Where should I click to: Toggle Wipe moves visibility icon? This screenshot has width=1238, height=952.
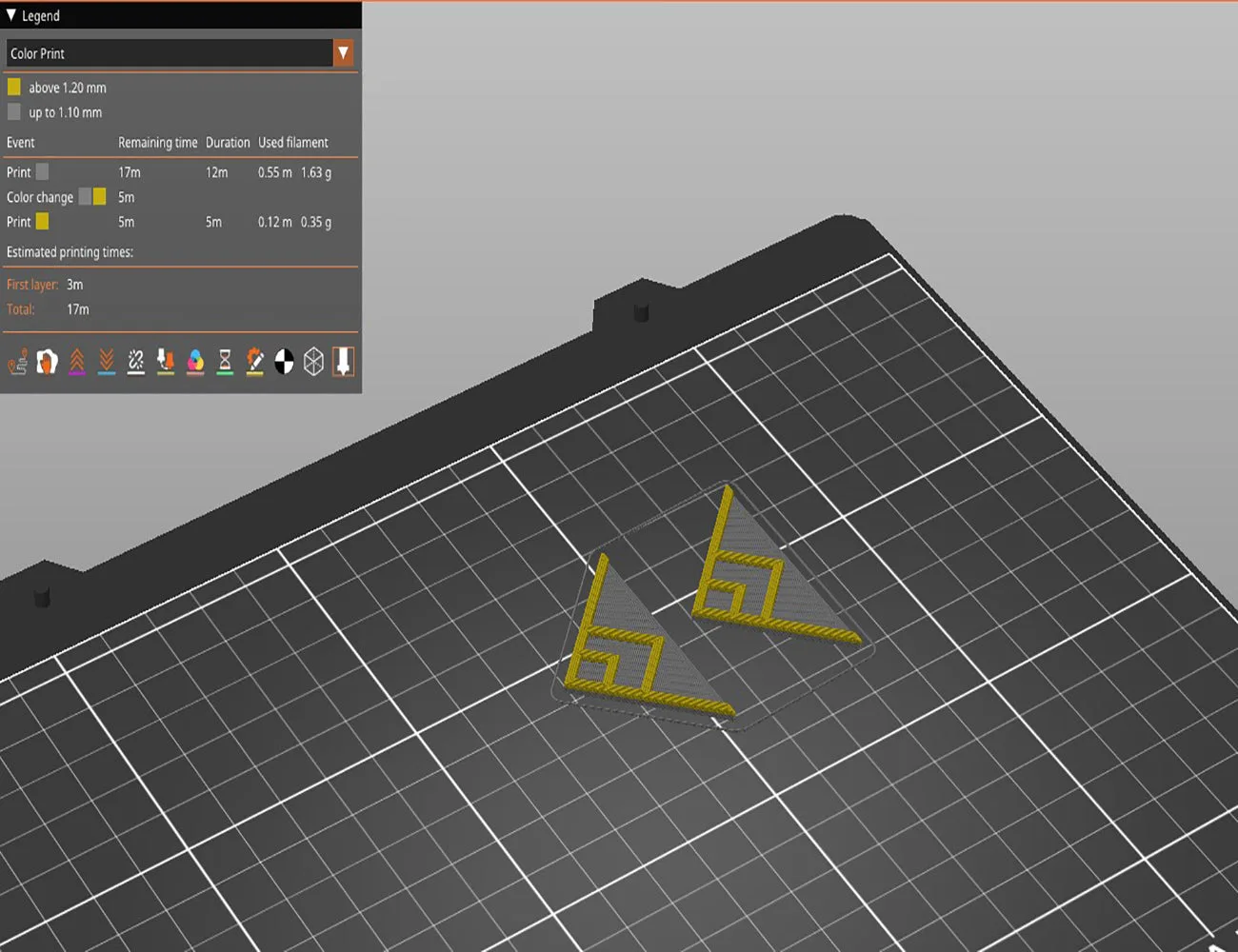47,362
